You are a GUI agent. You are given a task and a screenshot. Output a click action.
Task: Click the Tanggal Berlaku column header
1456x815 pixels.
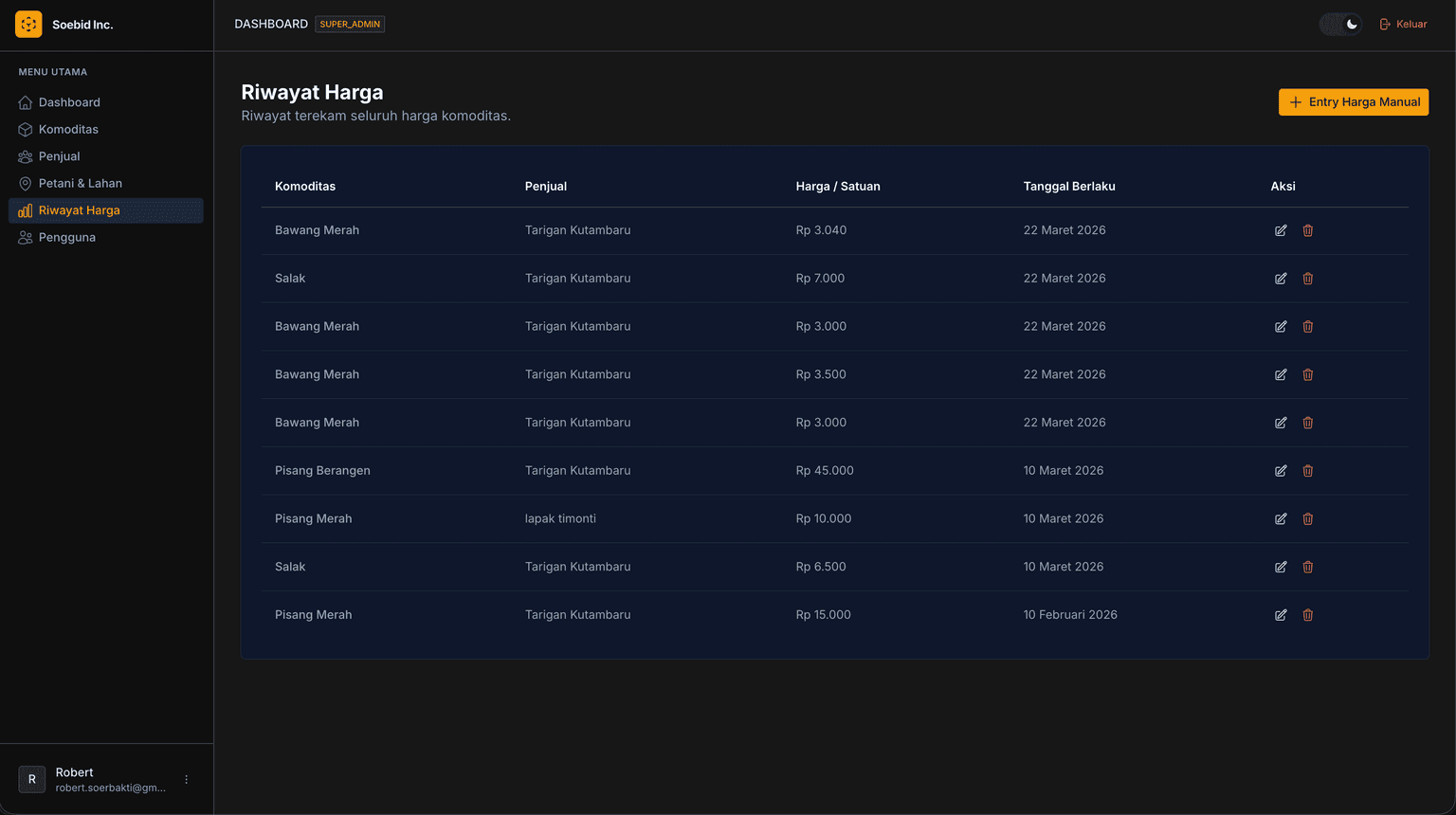pos(1069,187)
